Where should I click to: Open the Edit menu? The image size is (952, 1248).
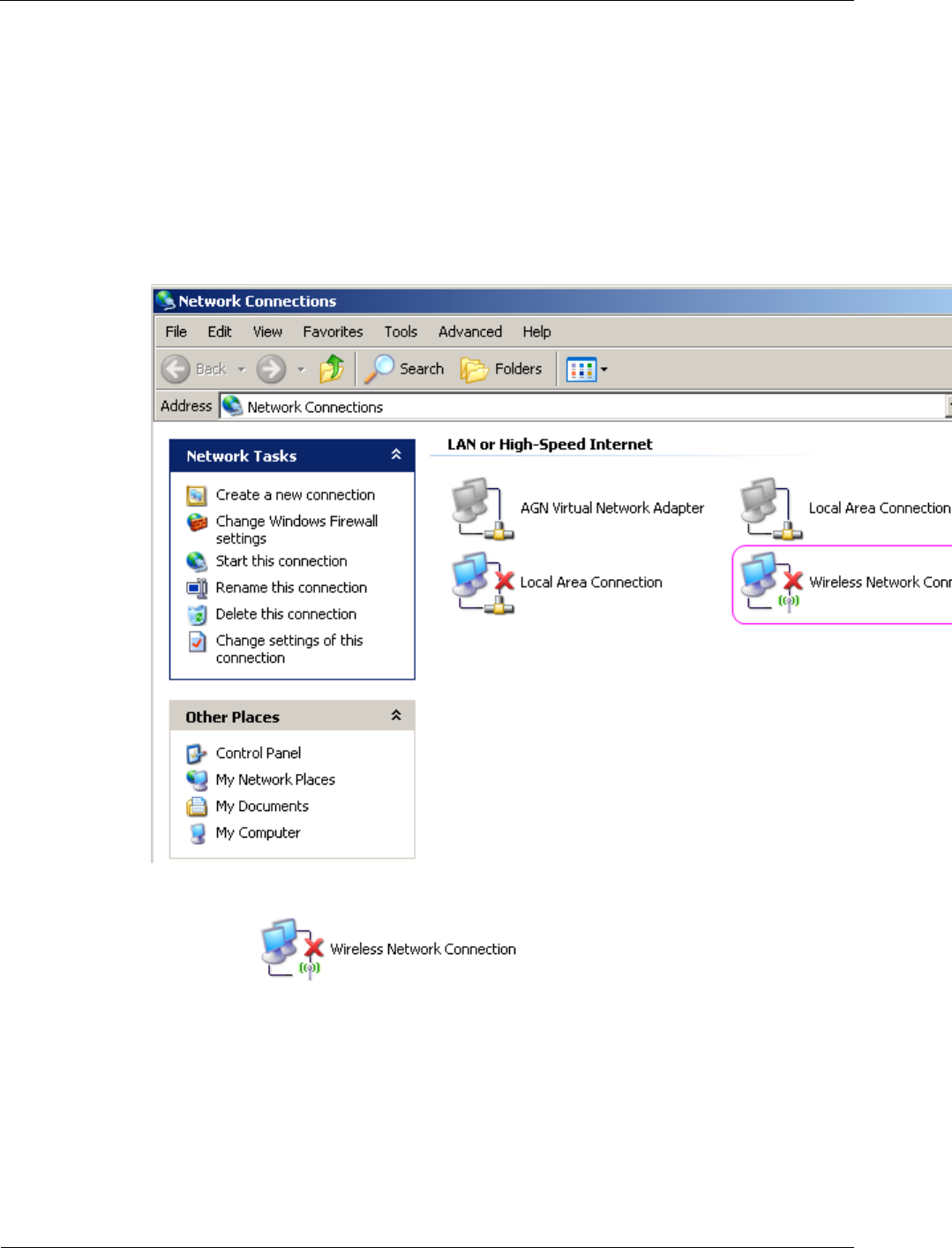point(220,332)
